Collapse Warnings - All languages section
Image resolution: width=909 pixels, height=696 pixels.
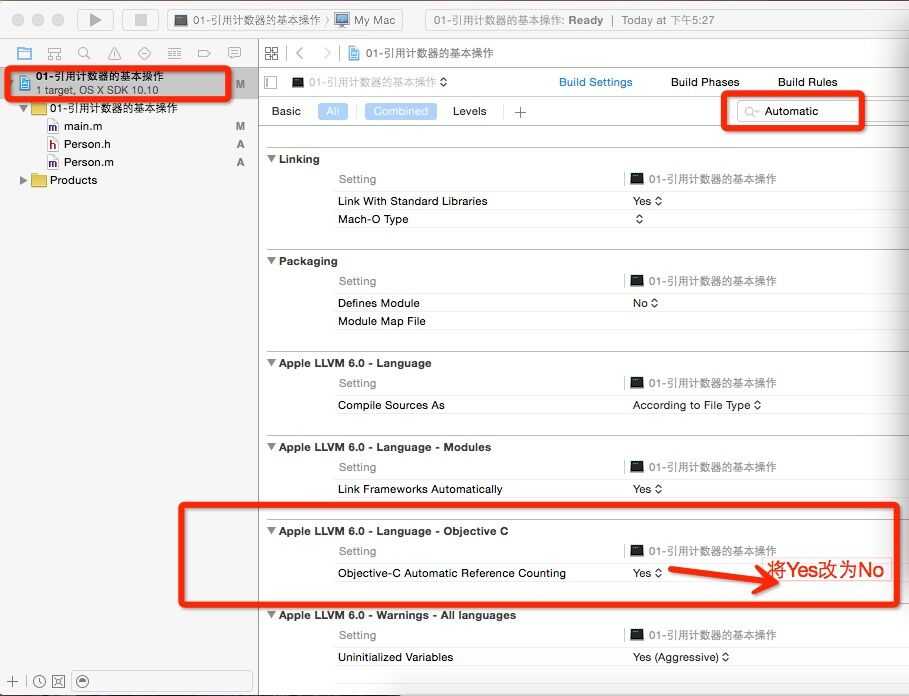coord(271,614)
